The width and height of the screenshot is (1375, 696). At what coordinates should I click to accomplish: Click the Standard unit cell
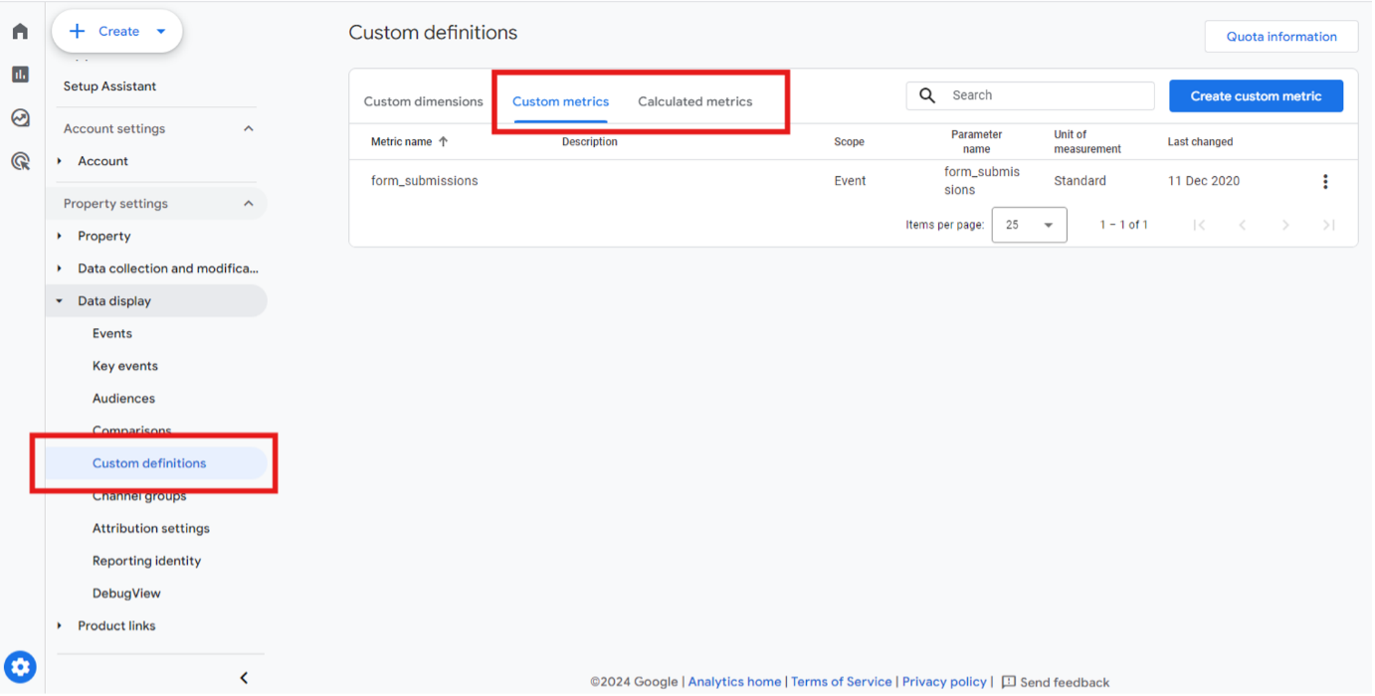click(x=1080, y=181)
